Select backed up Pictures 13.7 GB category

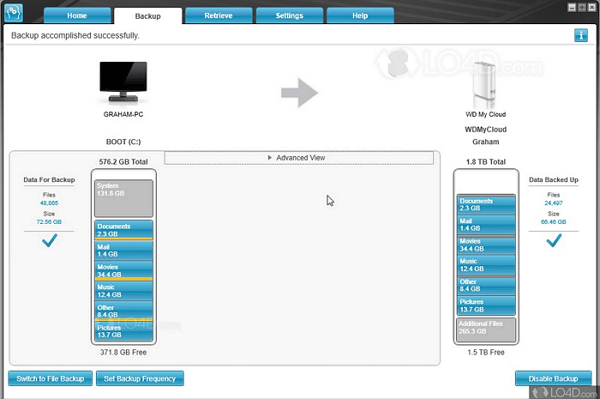tap(486, 305)
